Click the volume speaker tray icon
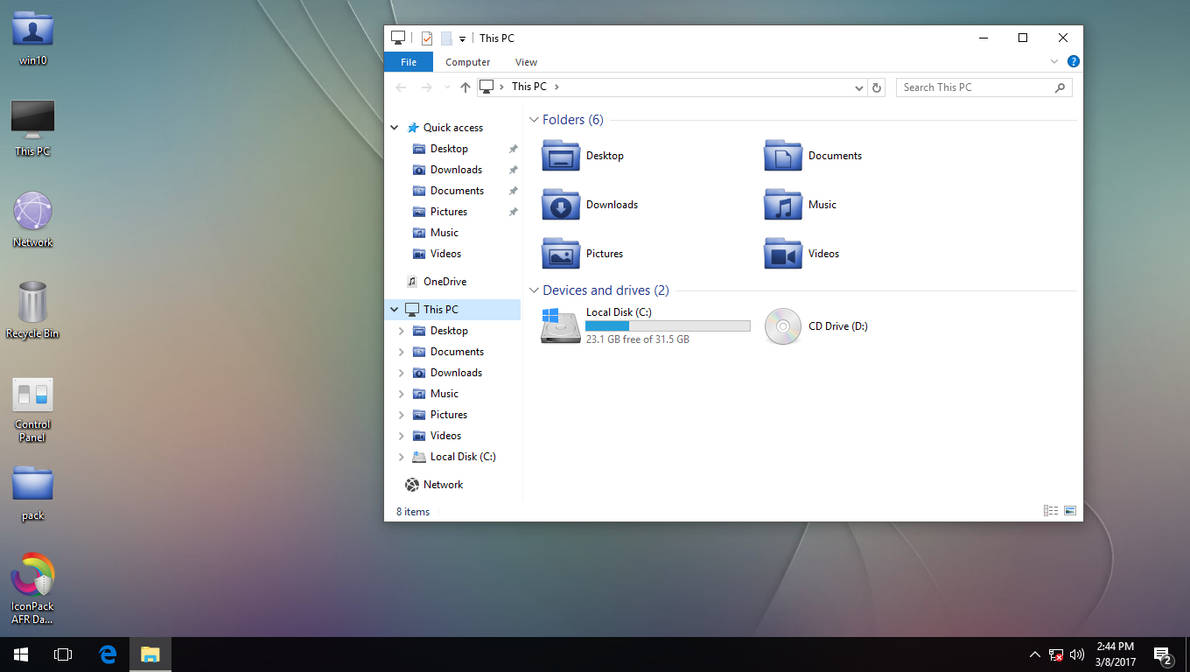The height and width of the screenshot is (672, 1190). pyautogui.click(x=1077, y=655)
